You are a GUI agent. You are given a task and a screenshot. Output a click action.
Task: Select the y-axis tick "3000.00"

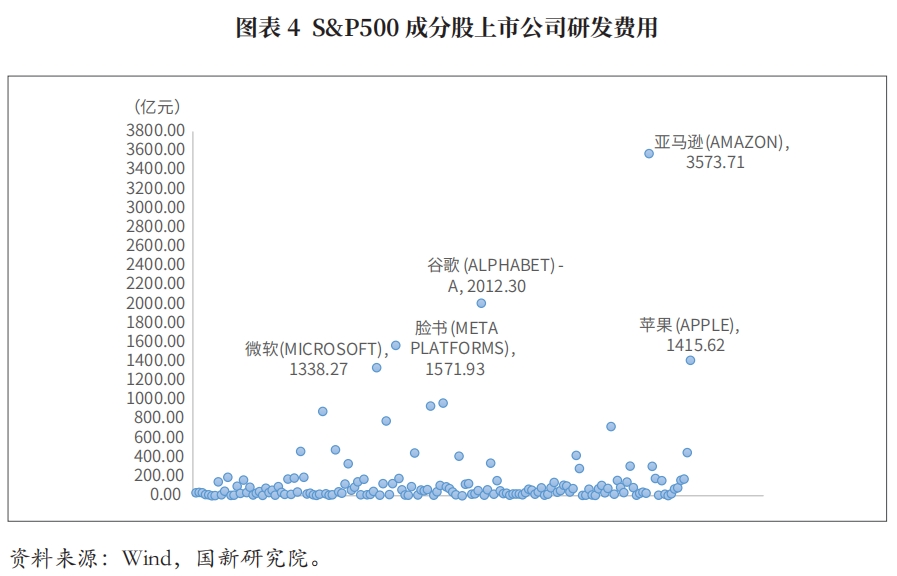click(x=156, y=207)
